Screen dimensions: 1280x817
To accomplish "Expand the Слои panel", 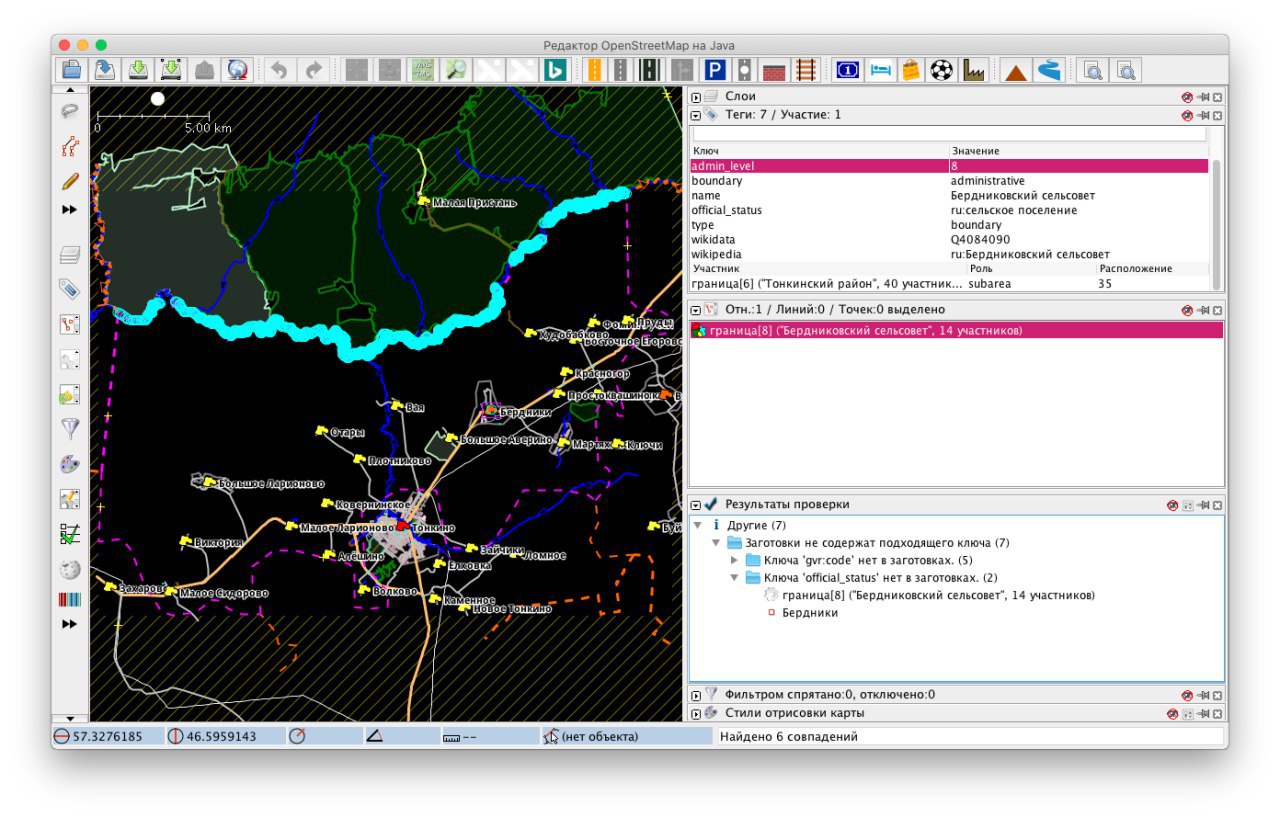I will pos(696,97).
